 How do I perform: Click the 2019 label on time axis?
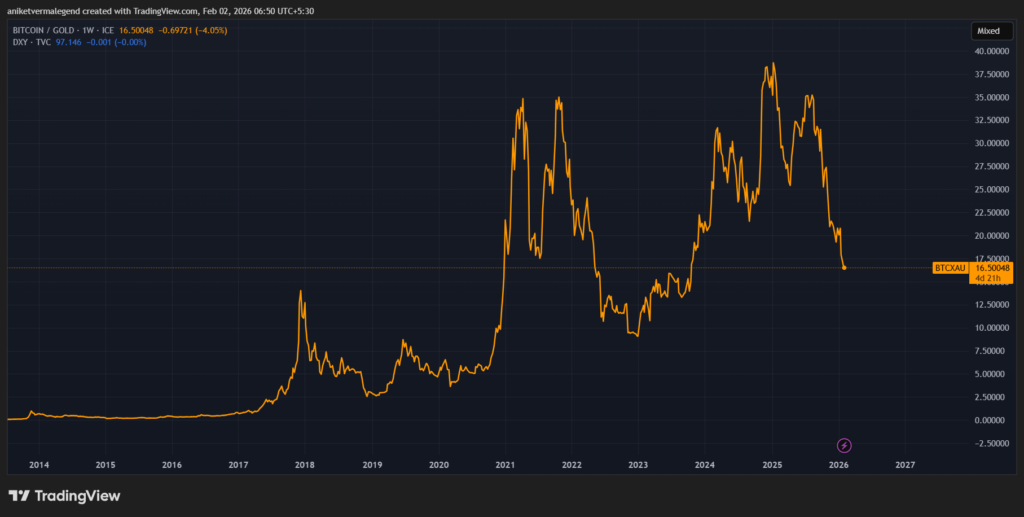pos(372,465)
